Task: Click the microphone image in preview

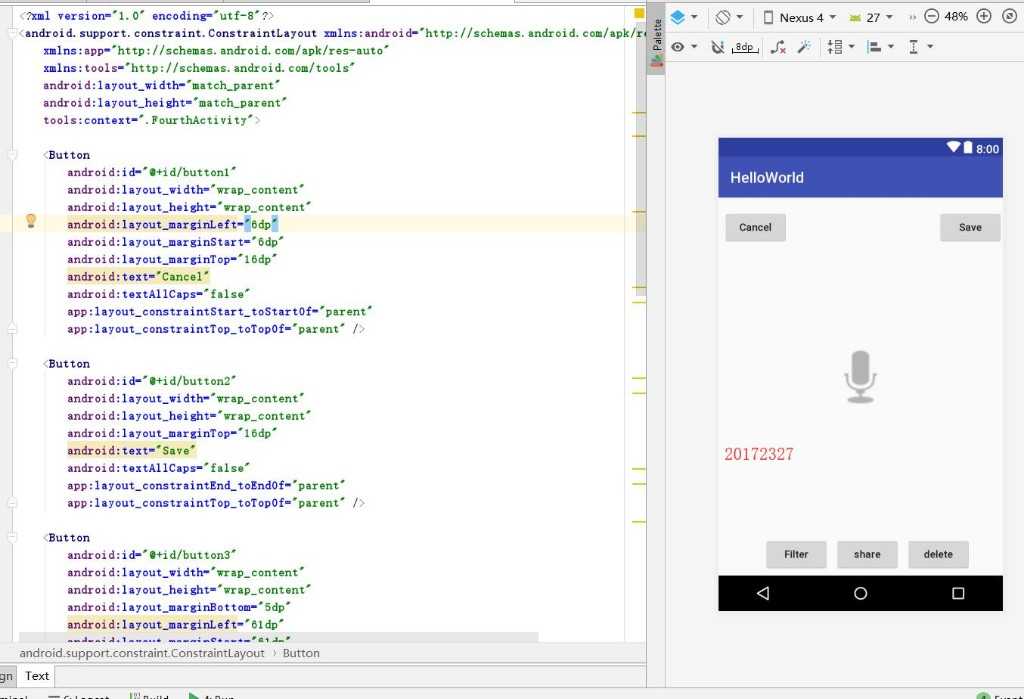Action: tap(860, 377)
